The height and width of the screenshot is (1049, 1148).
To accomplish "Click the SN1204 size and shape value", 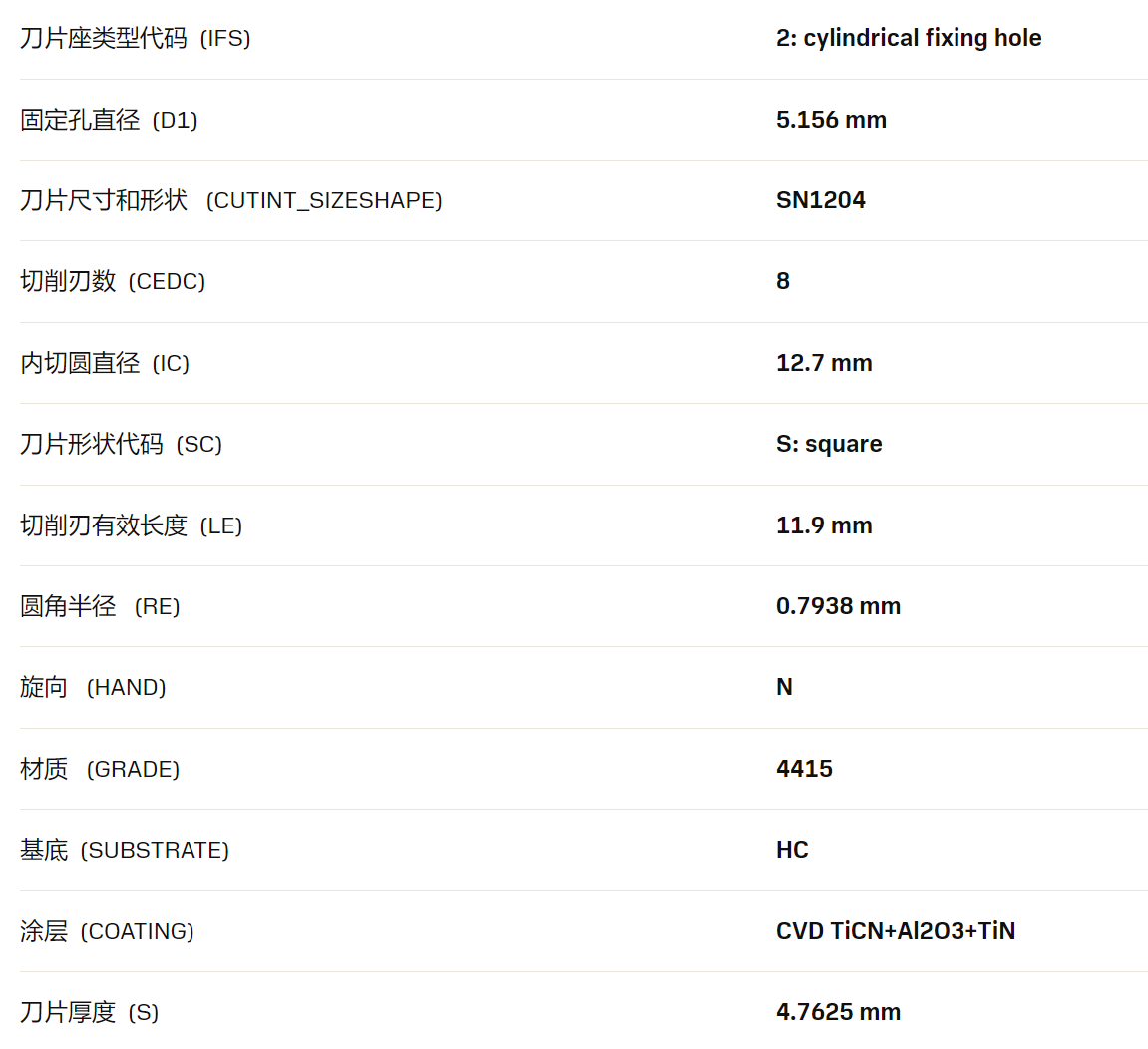I will click(x=820, y=200).
